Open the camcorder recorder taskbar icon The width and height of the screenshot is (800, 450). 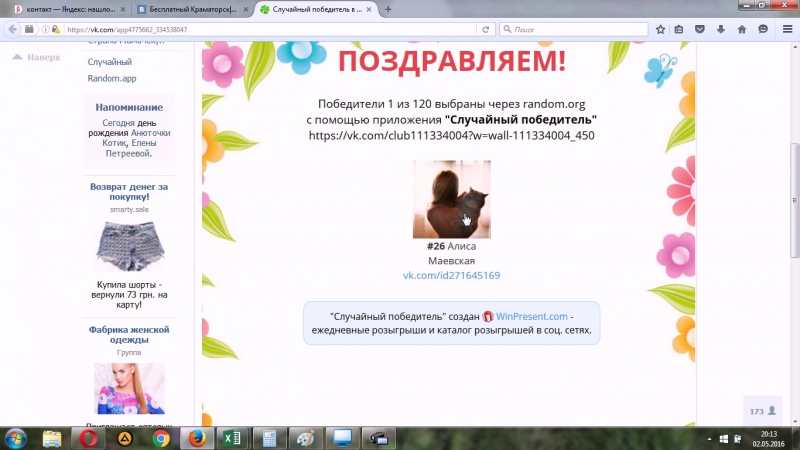tap(379, 438)
